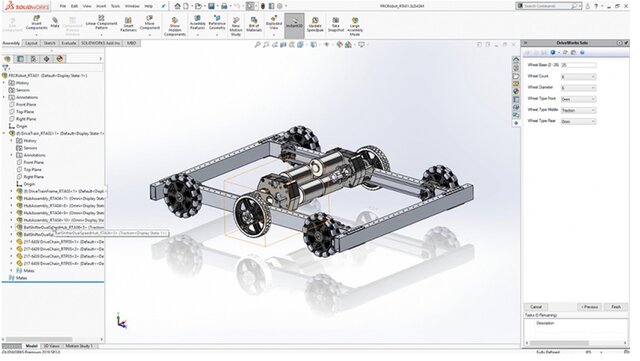Open Bill of Materials tool
This screenshot has width=640, height=361.
254,25
